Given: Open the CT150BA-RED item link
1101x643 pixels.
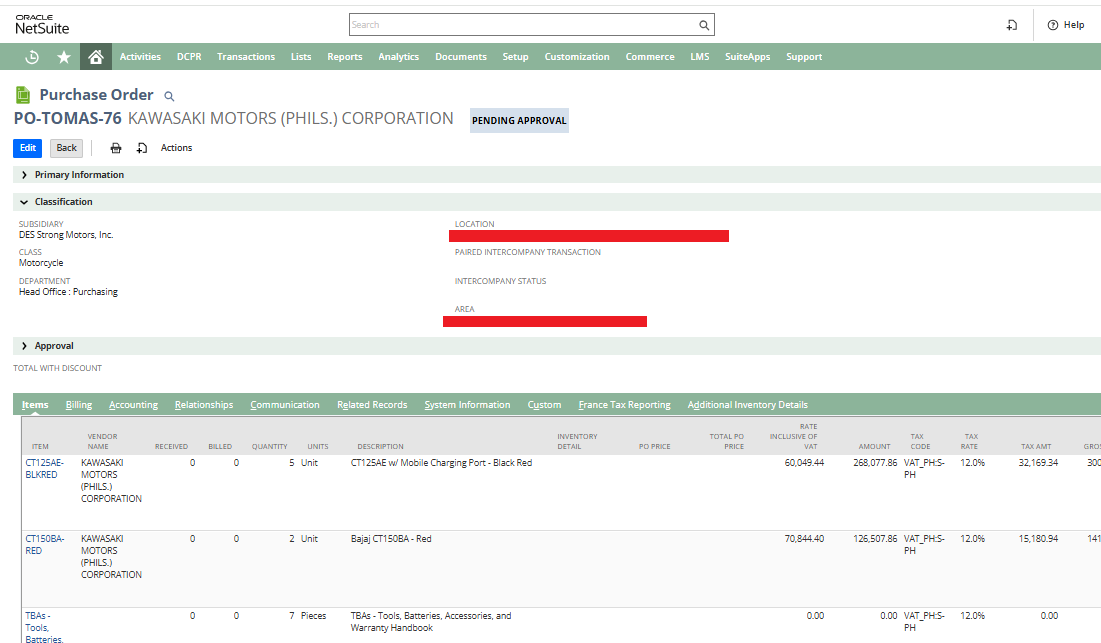Looking at the screenshot, I should coord(45,545).
